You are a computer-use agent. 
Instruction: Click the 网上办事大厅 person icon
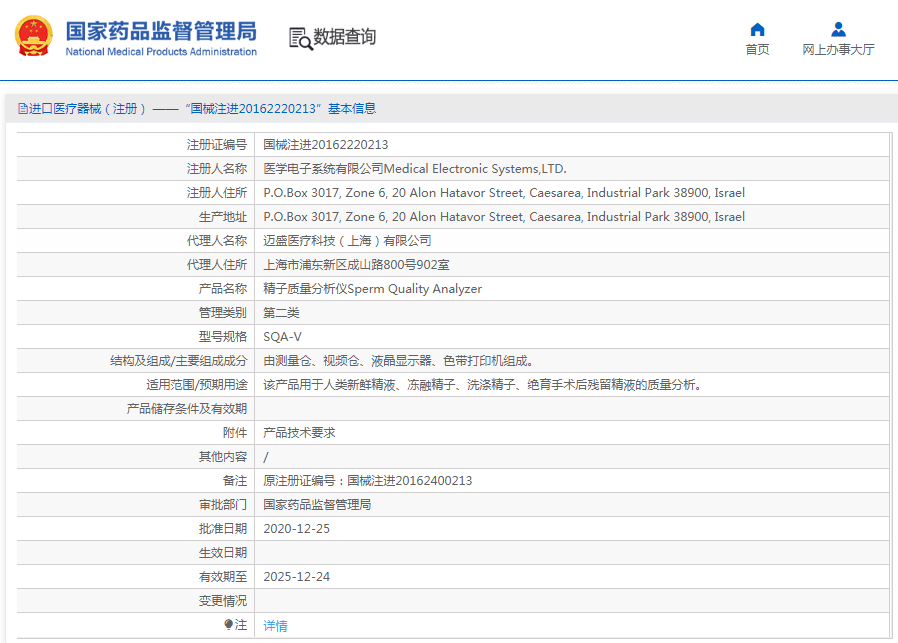pyautogui.click(x=838, y=29)
